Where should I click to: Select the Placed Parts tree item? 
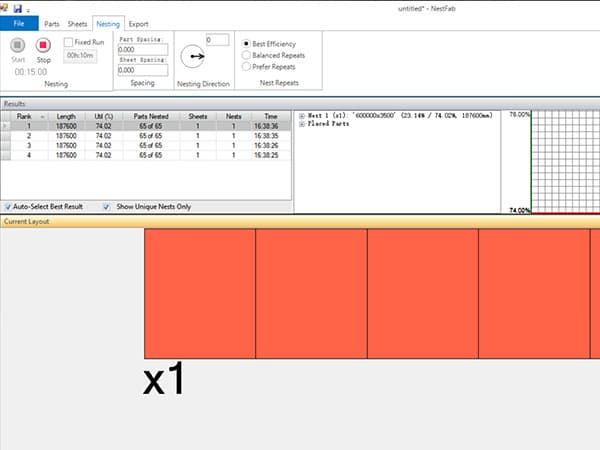(328, 124)
